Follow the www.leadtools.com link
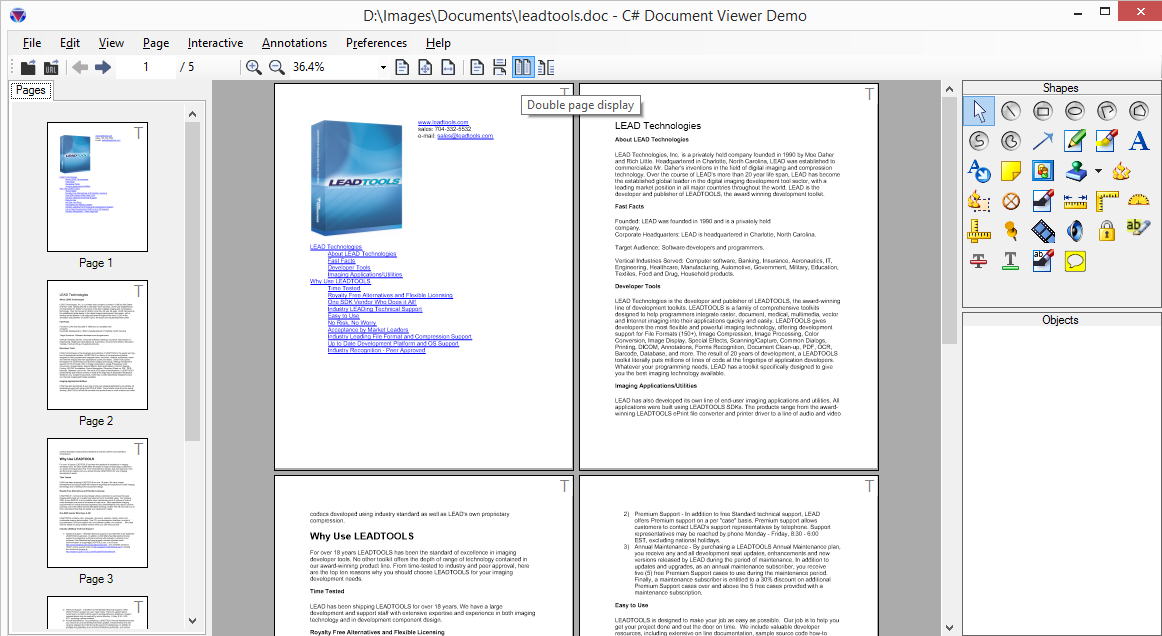Viewport: 1162px width, 636px height. click(x=438, y=122)
